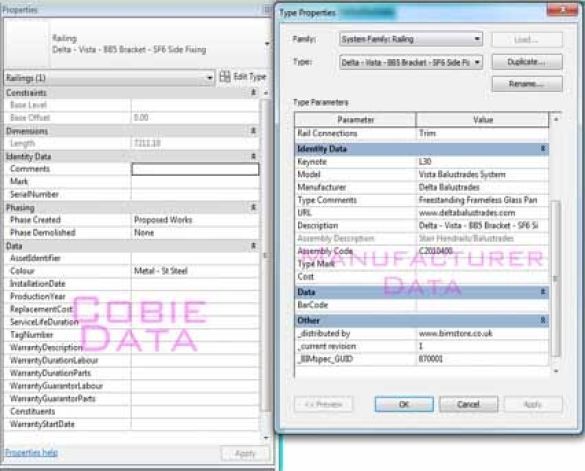
Task: Click the WarrantyStartDate value cell
Action: (x=195, y=424)
